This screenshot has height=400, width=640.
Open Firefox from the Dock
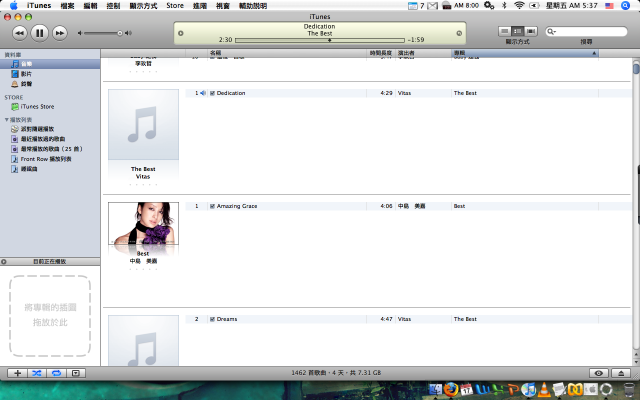click(x=451, y=389)
